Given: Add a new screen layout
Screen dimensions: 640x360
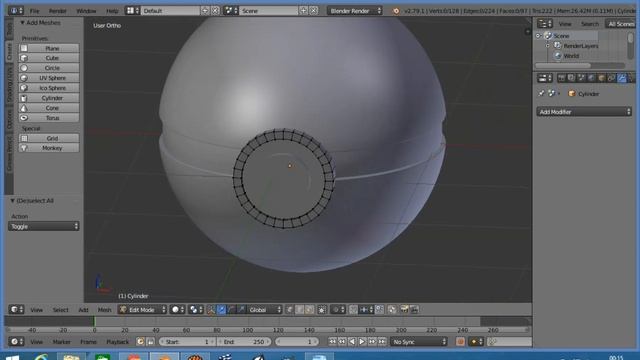Looking at the screenshot, I should tap(205, 11).
